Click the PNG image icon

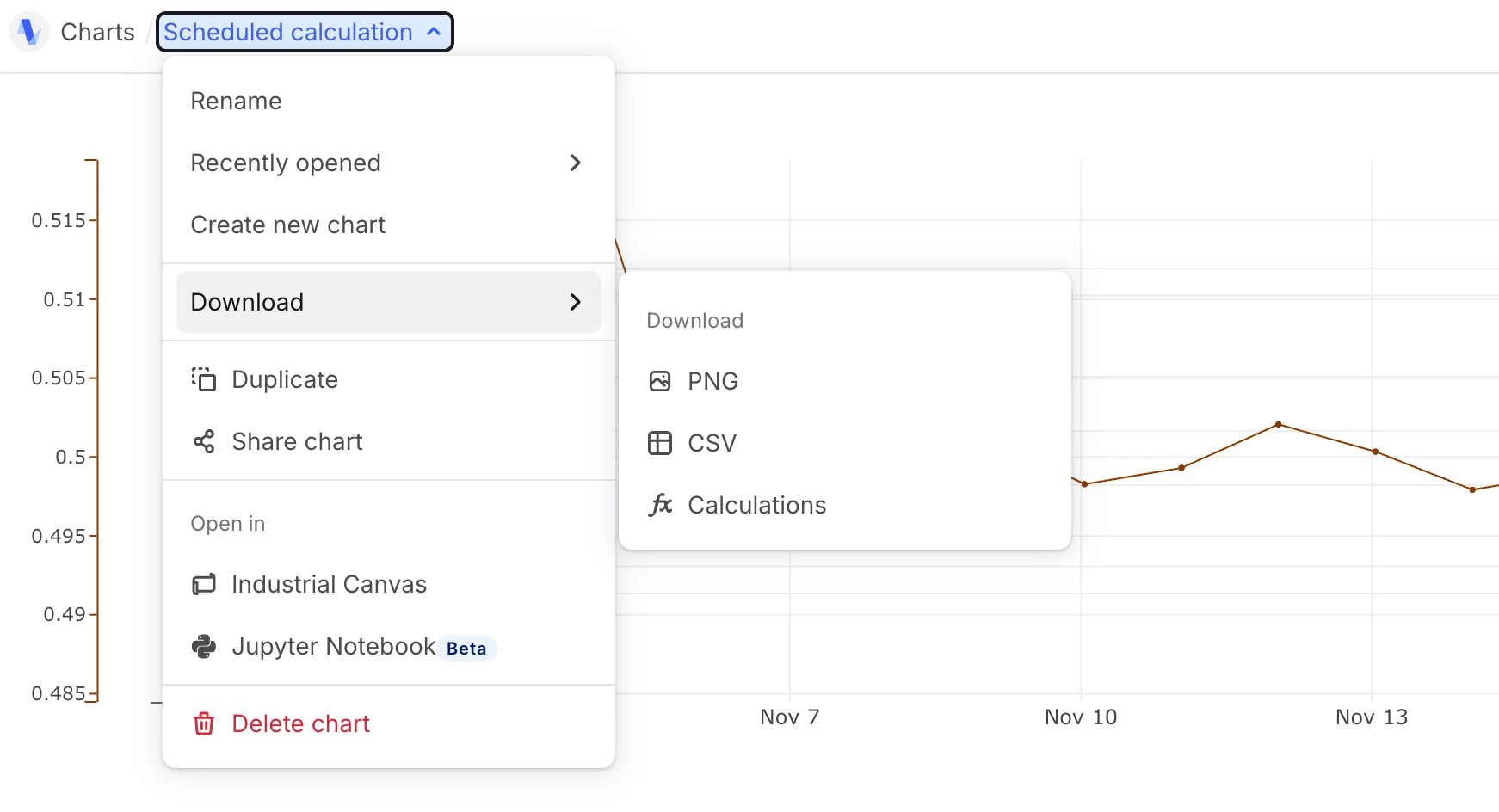point(660,381)
